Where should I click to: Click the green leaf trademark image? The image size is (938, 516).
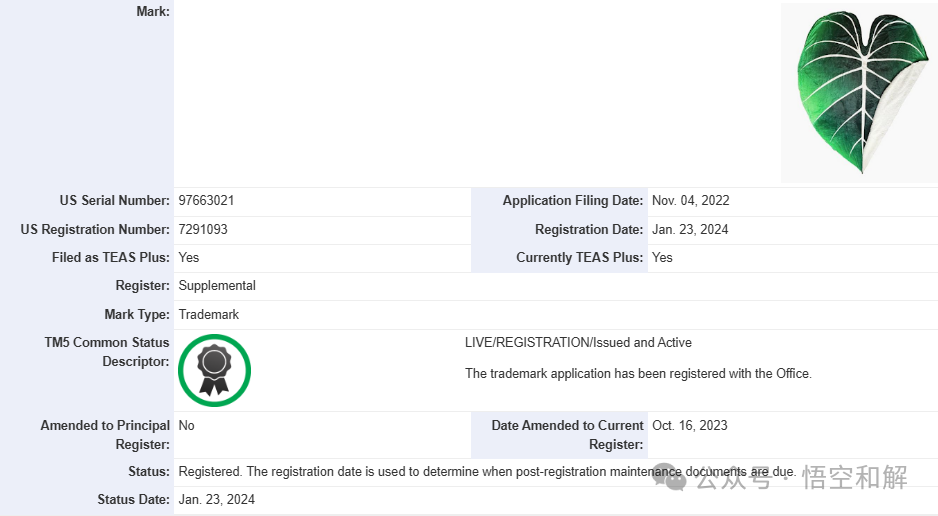click(x=859, y=92)
